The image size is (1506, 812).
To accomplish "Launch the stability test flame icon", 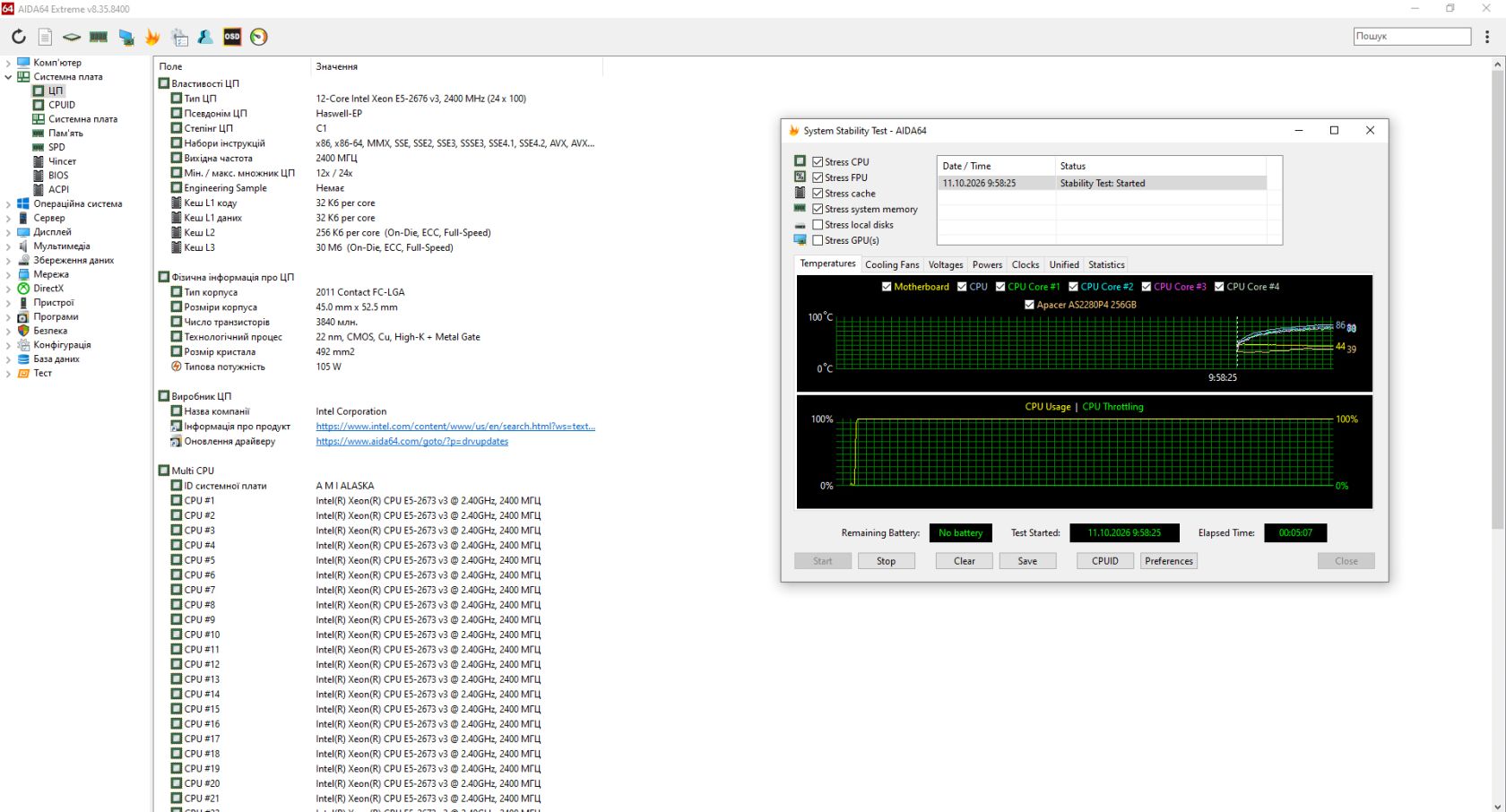I will pos(152,37).
